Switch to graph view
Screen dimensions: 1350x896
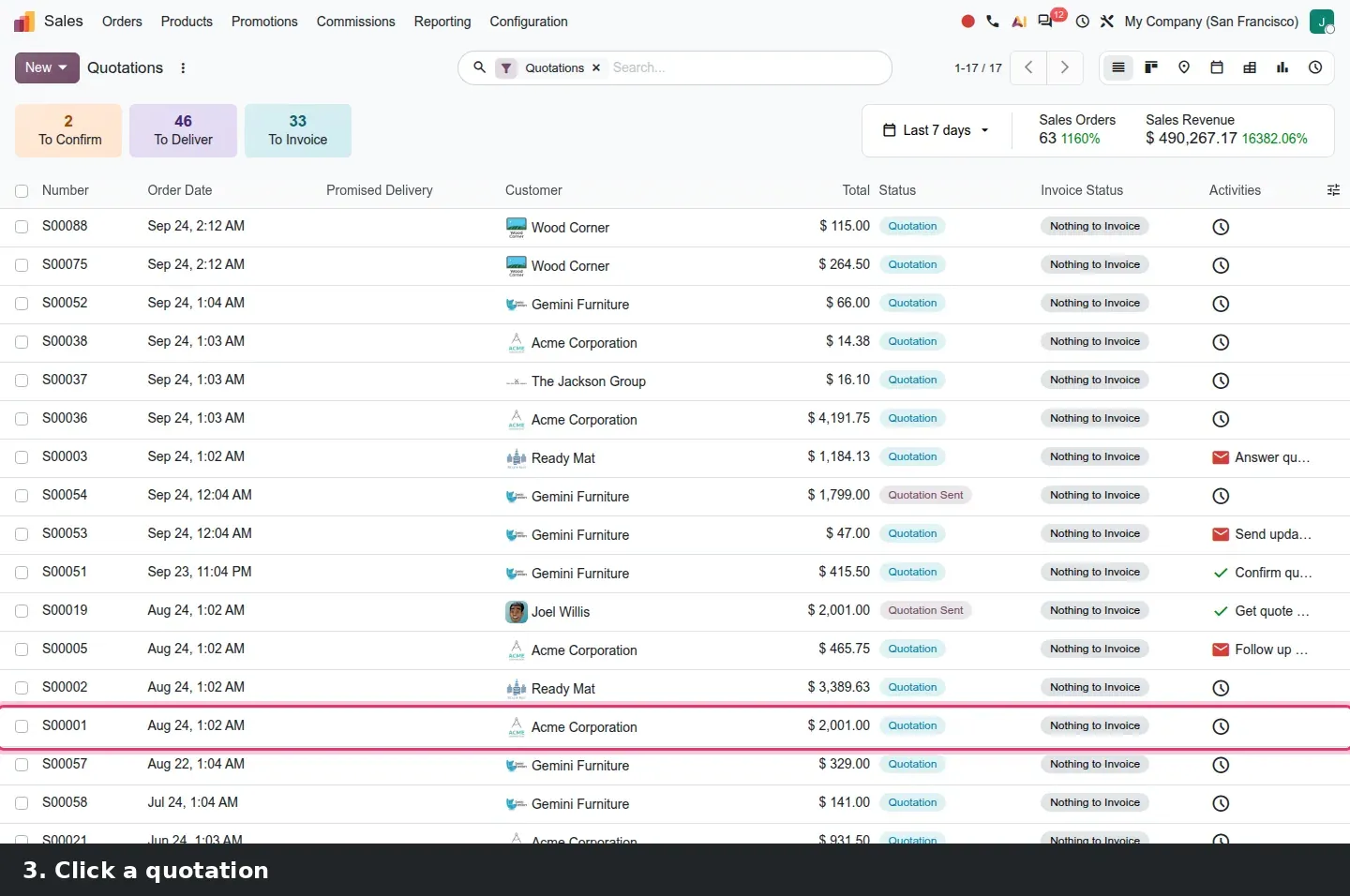click(x=1282, y=67)
